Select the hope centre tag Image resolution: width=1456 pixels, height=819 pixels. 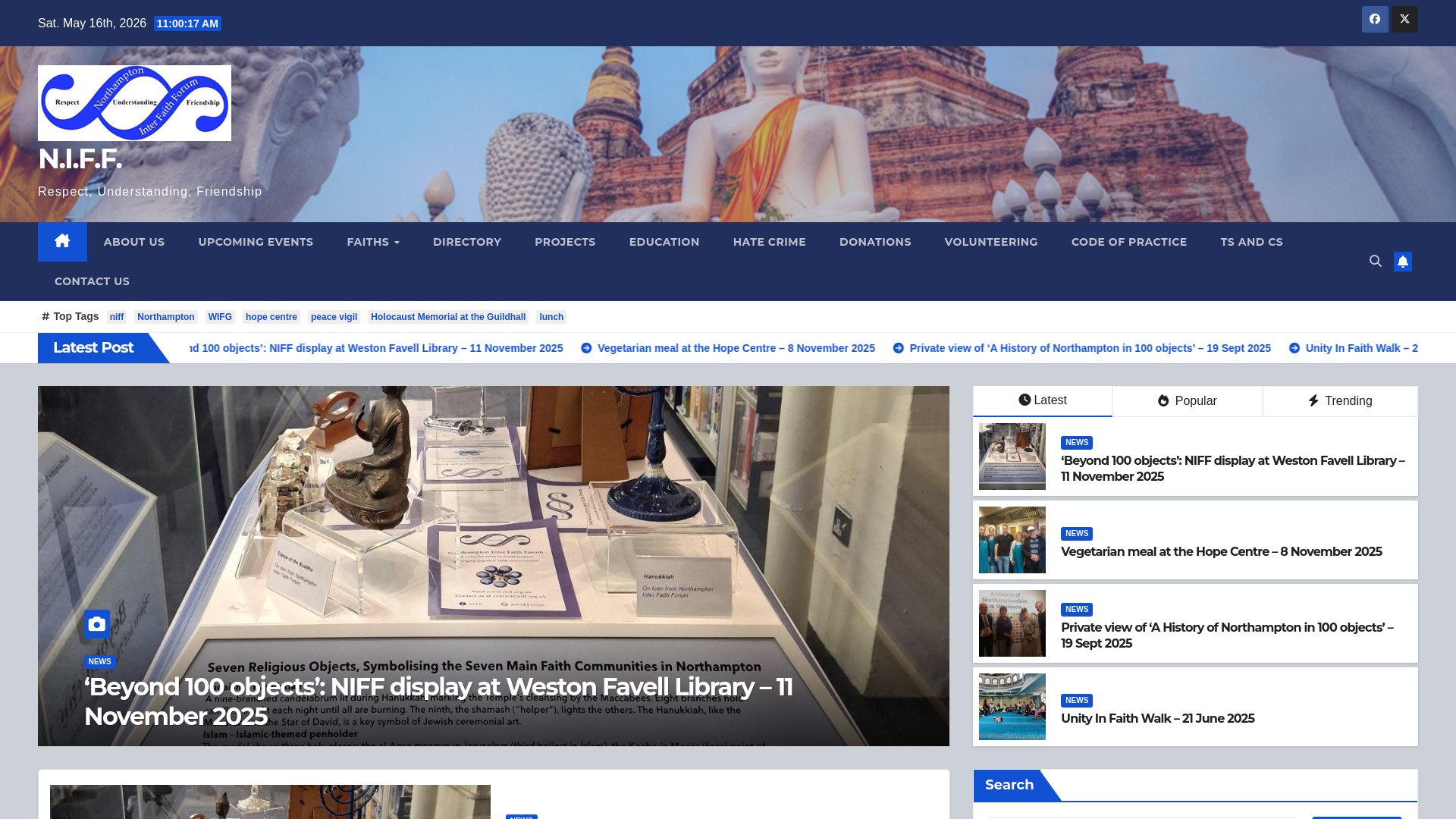[x=271, y=317]
